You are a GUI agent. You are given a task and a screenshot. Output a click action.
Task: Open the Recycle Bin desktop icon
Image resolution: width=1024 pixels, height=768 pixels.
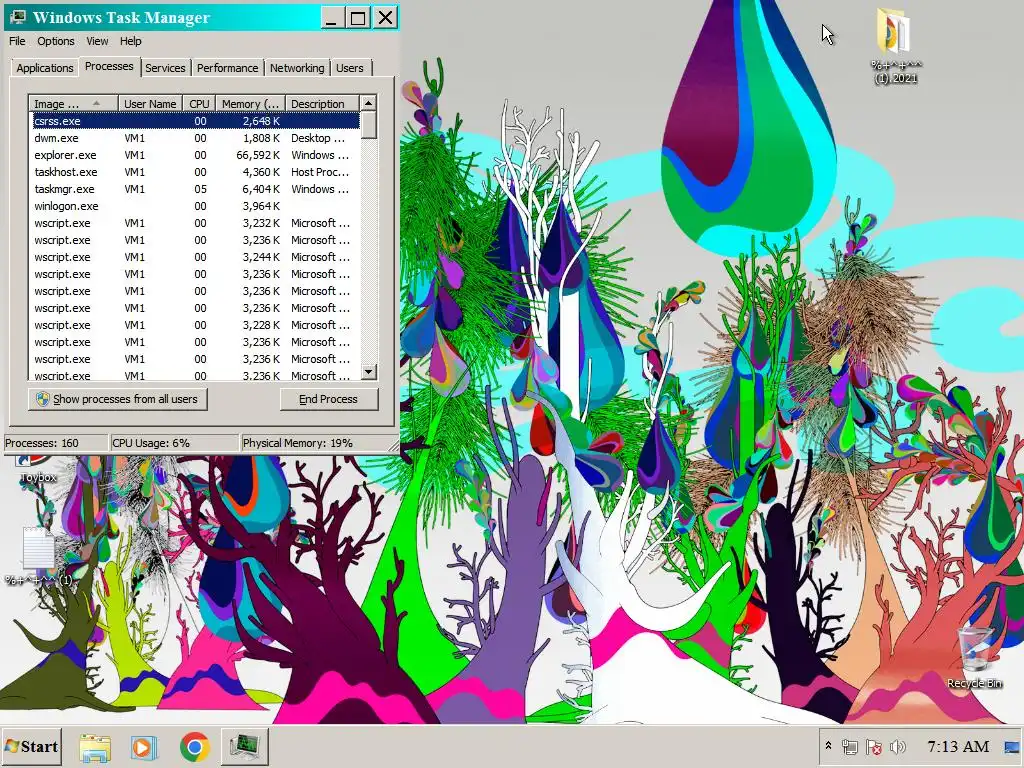point(974,656)
